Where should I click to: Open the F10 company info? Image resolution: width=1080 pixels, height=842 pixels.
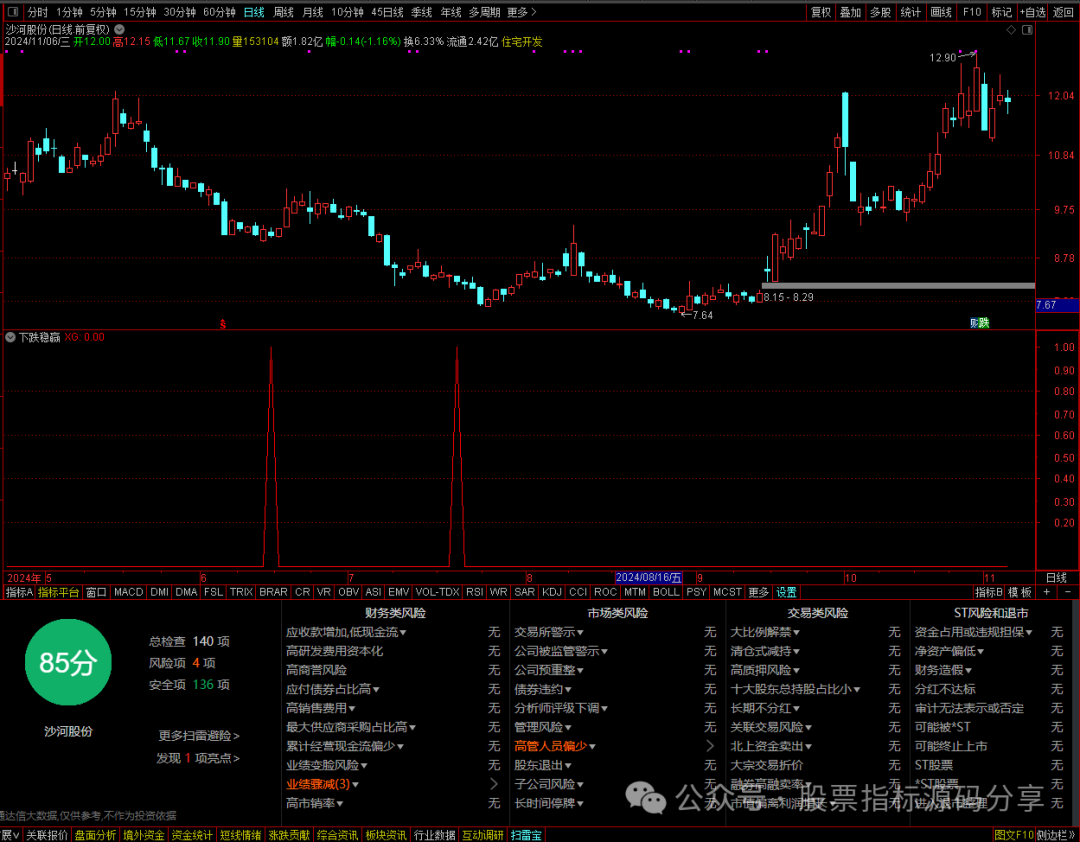[972, 12]
